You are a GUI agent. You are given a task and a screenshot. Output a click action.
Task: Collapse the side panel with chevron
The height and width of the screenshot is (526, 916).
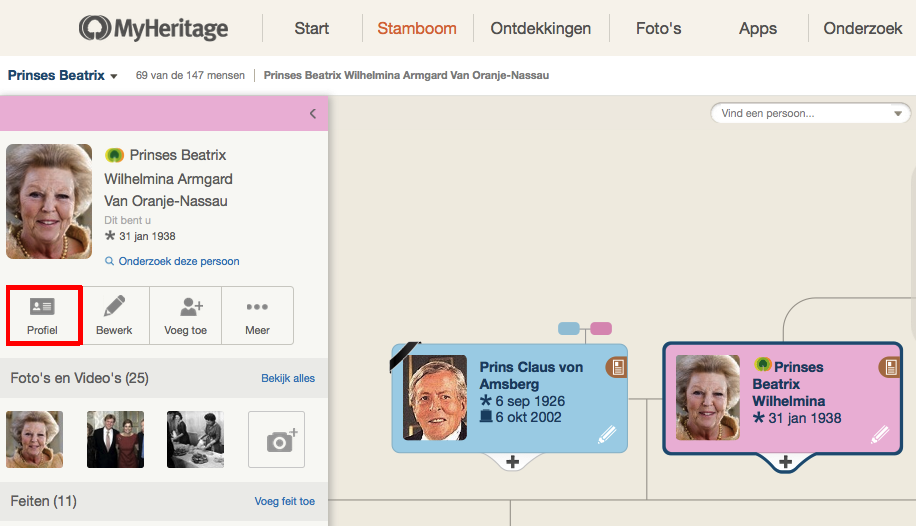click(312, 114)
